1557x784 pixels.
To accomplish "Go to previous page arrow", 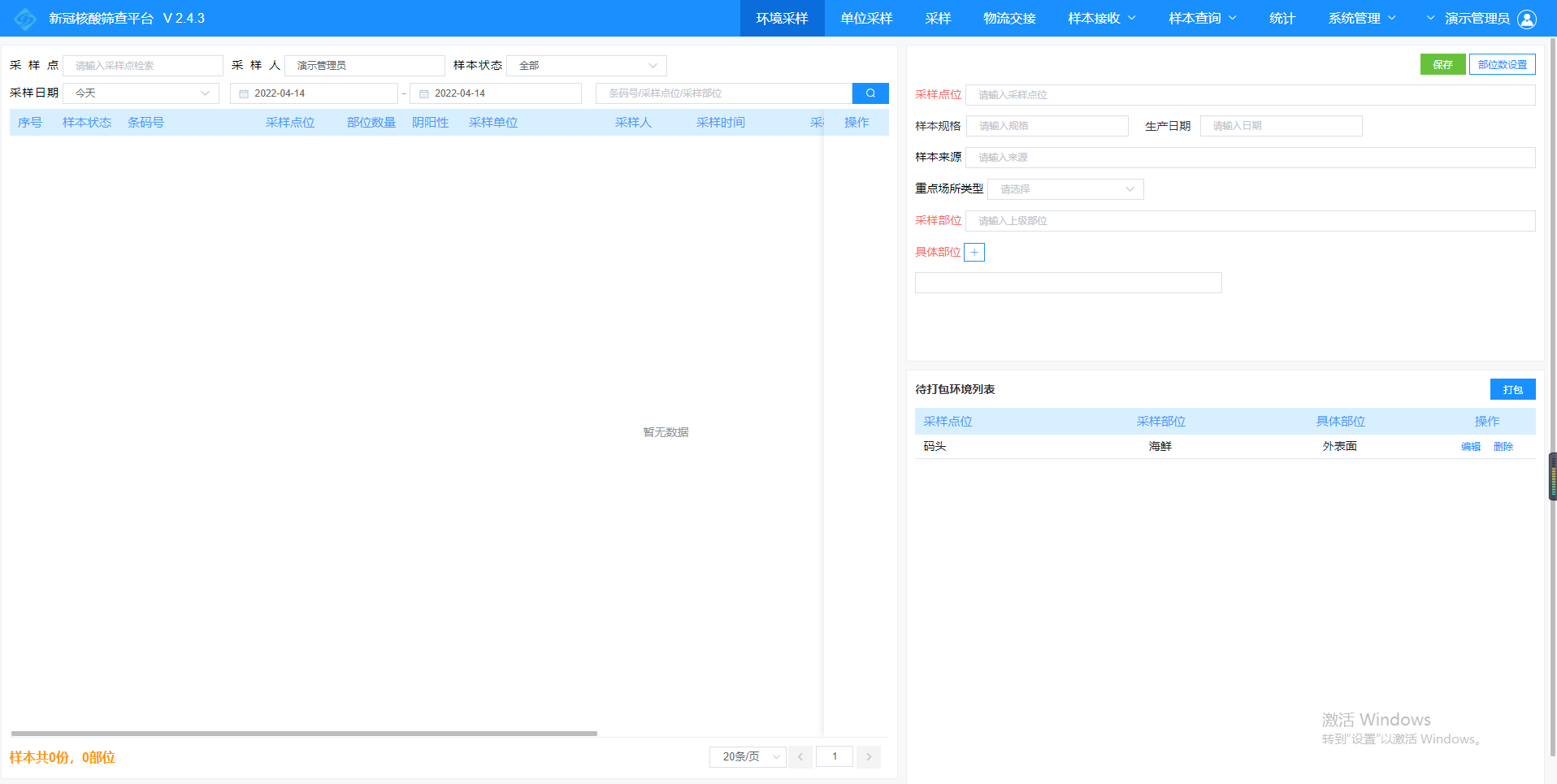I will pyautogui.click(x=800, y=757).
